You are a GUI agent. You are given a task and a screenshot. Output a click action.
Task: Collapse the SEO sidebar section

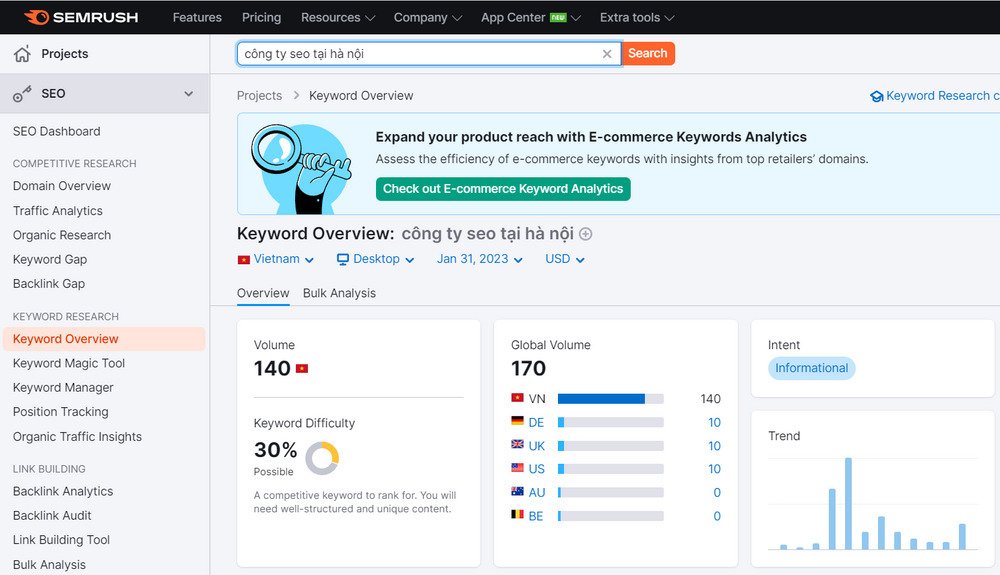point(189,94)
